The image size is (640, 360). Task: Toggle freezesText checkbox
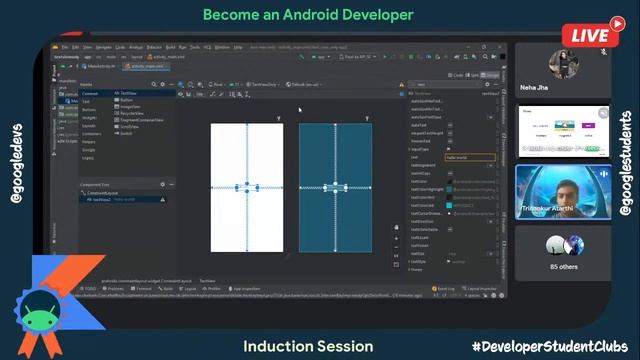click(x=450, y=141)
